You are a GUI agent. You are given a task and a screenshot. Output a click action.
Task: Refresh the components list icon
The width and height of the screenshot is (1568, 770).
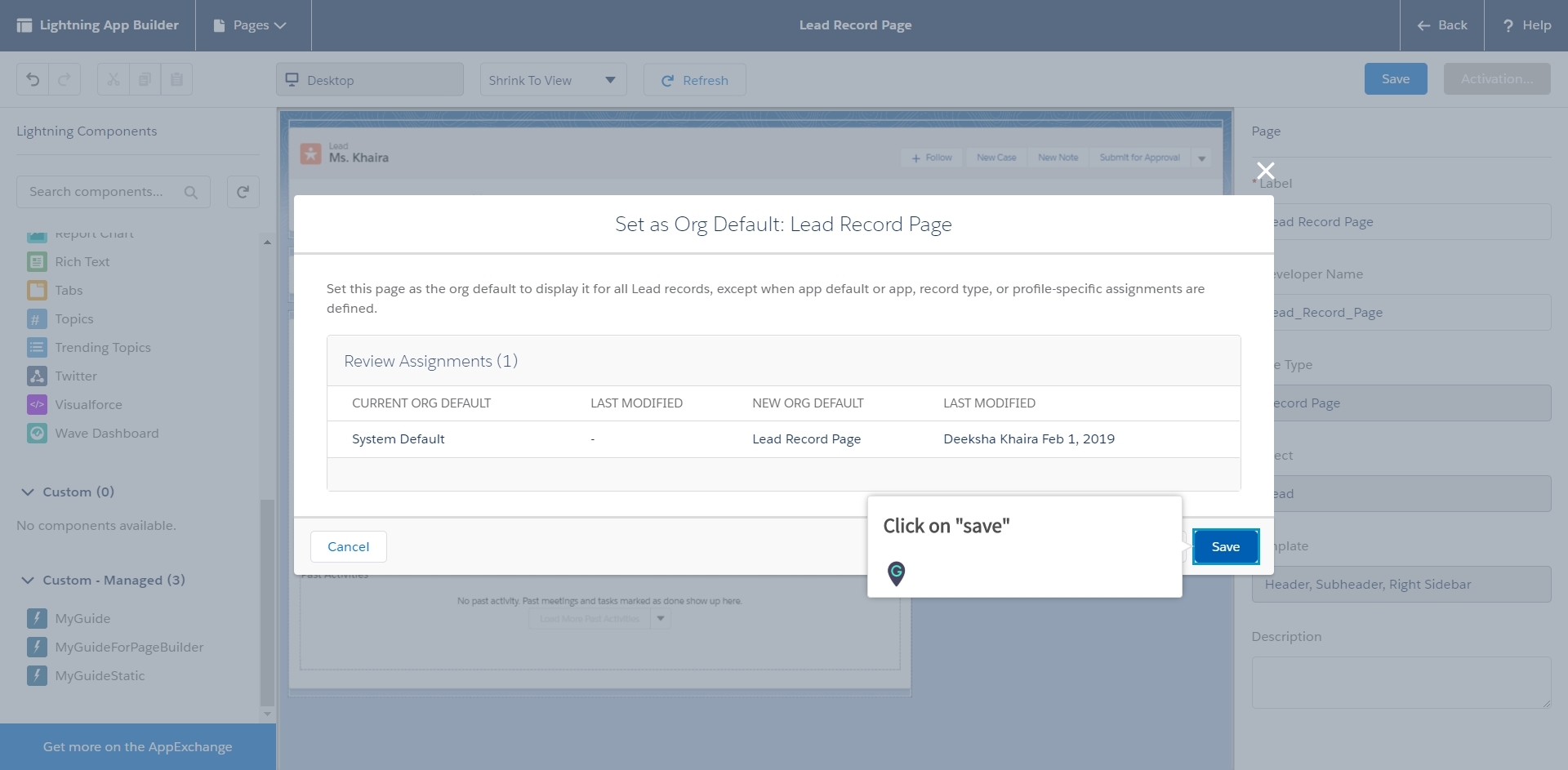(x=243, y=192)
